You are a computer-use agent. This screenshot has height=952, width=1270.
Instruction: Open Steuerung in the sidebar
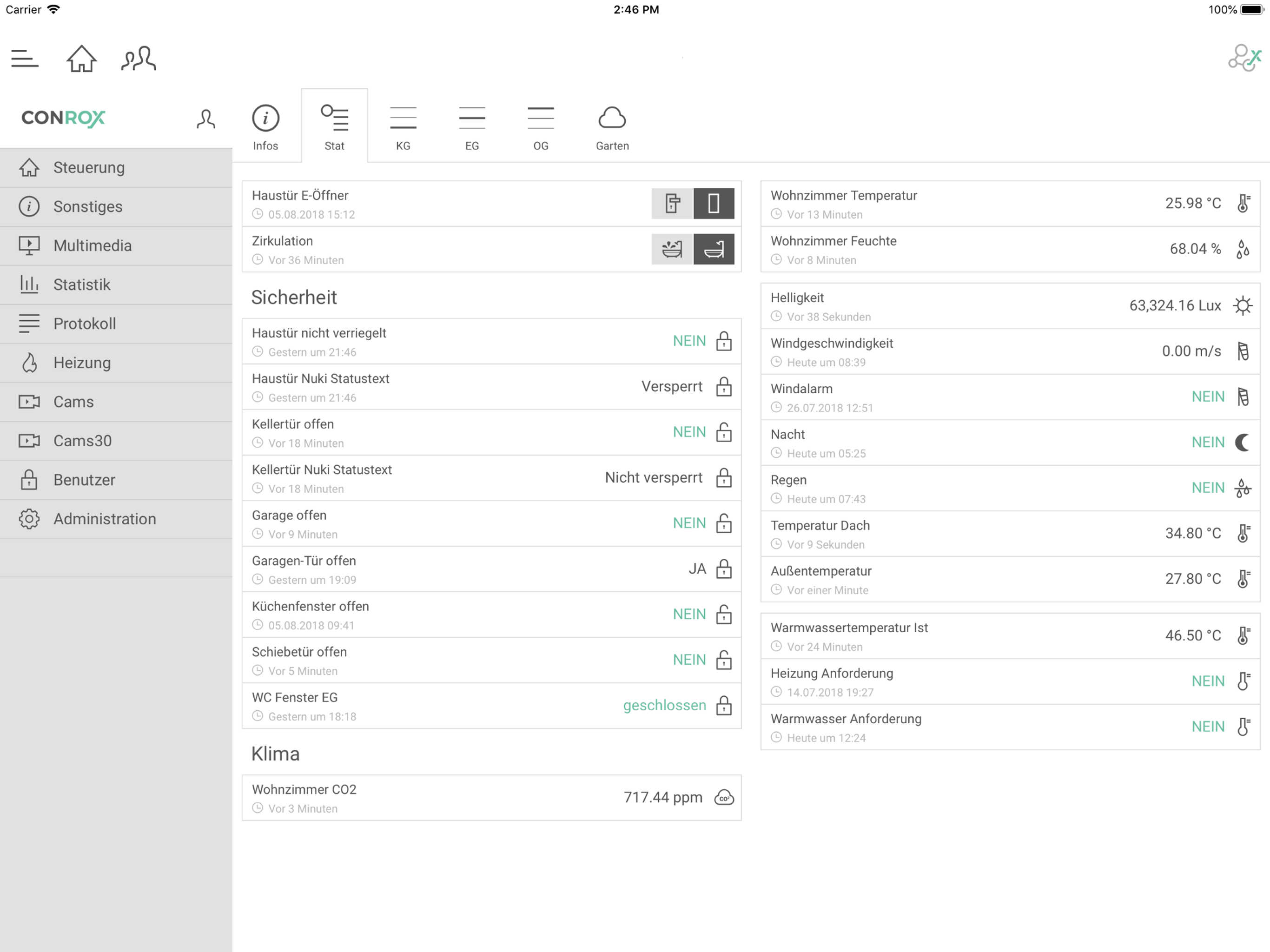(116, 168)
